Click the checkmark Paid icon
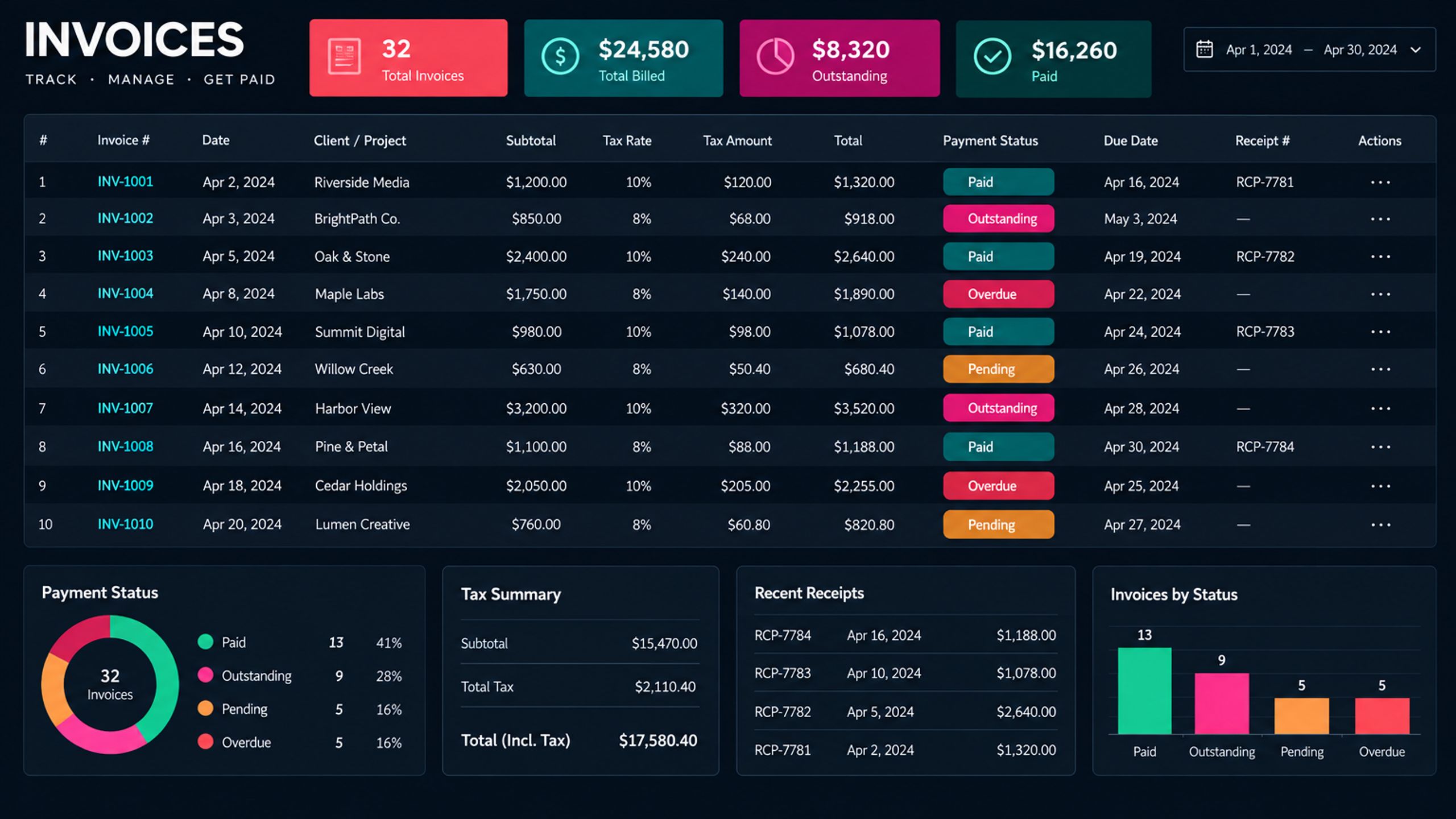Screen dimensions: 1456x819 tap(992, 56)
